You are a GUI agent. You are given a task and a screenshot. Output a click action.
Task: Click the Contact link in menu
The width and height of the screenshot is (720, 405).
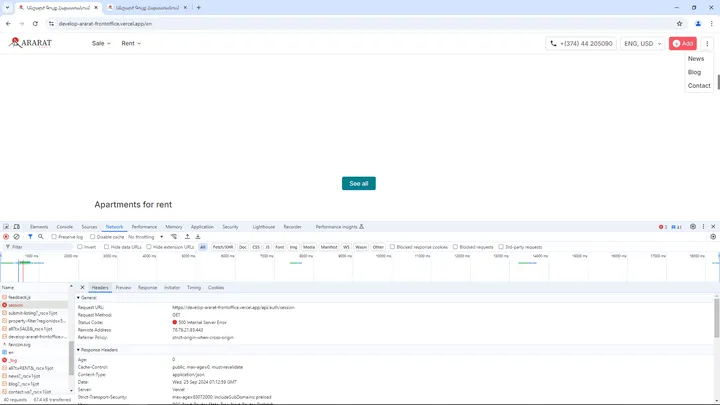coord(699,86)
